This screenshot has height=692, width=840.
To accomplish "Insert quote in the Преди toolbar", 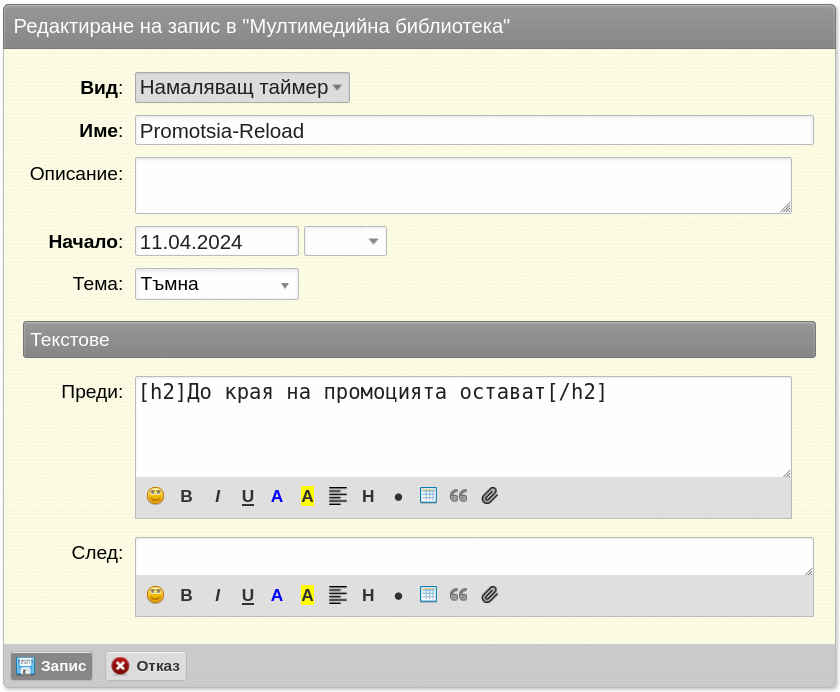I will [x=459, y=496].
